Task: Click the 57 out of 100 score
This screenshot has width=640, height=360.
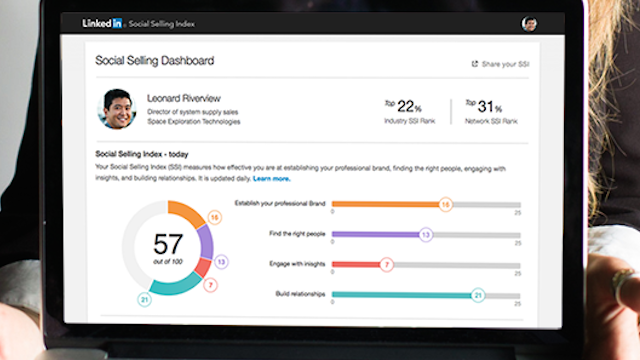Action: pos(168,248)
